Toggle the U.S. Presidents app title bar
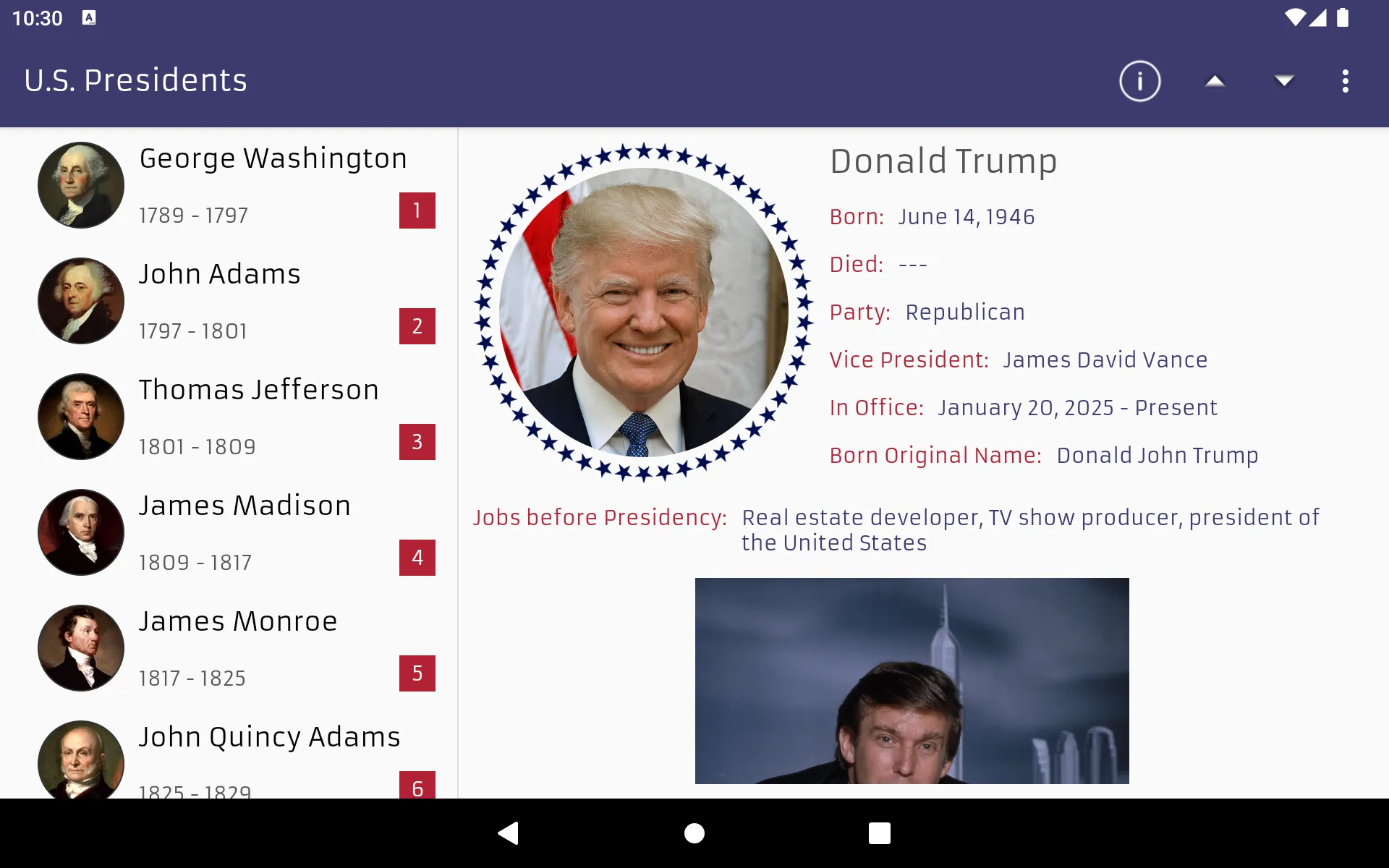 pyautogui.click(x=136, y=80)
